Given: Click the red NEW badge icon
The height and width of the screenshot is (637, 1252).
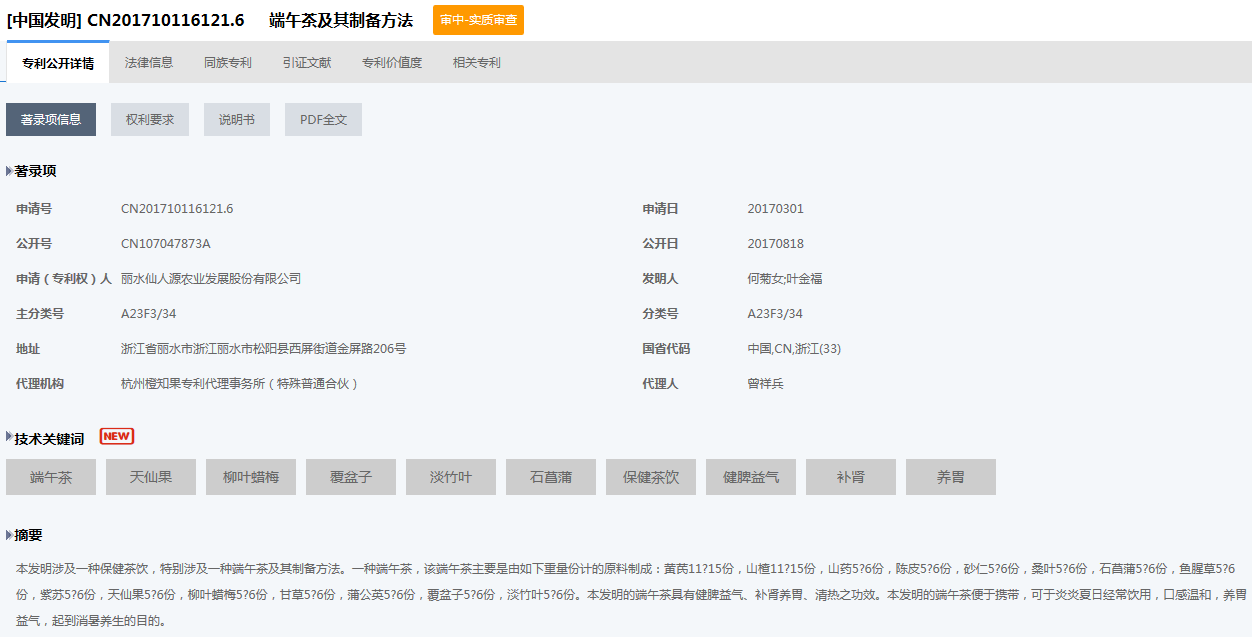Looking at the screenshot, I should 117,436.
